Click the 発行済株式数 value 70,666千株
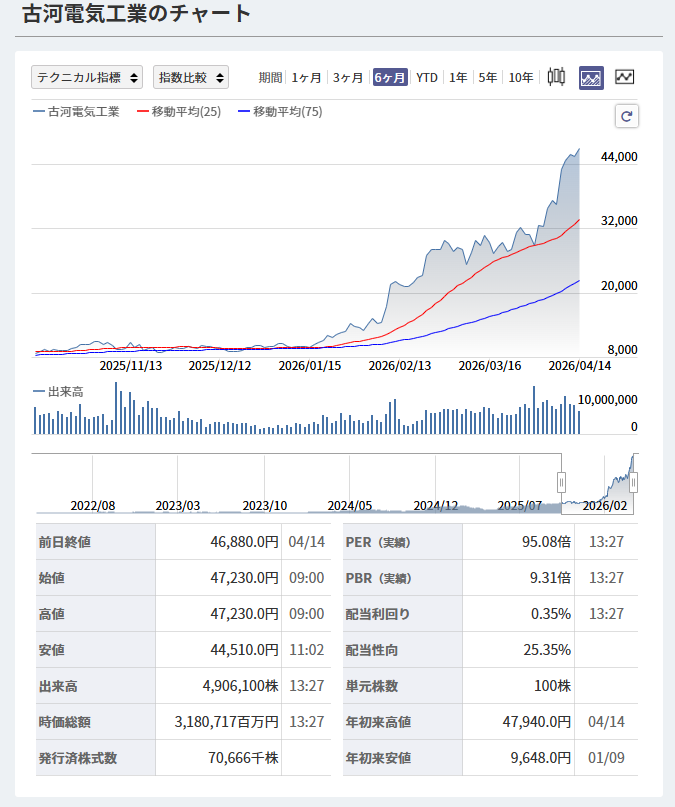 click(243, 758)
